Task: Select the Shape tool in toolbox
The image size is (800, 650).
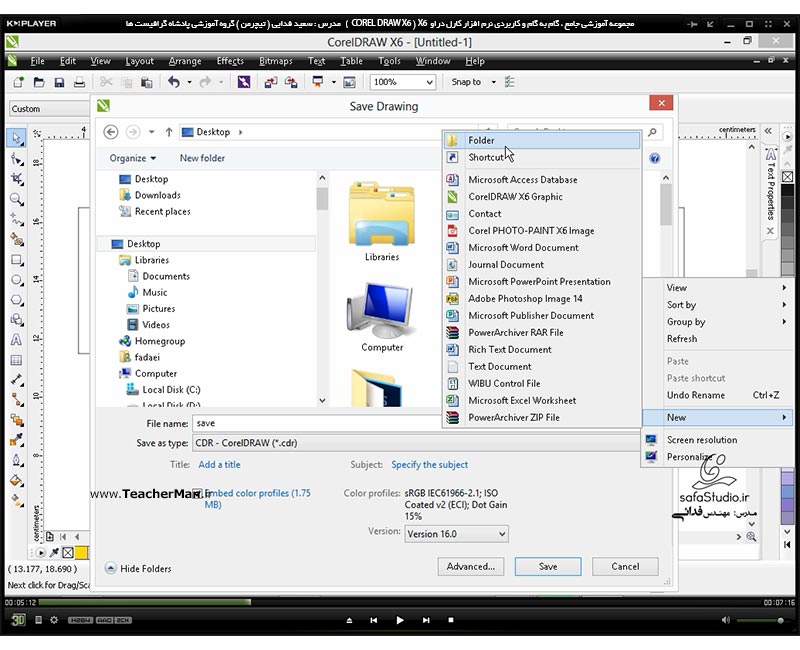Action: click(x=16, y=159)
